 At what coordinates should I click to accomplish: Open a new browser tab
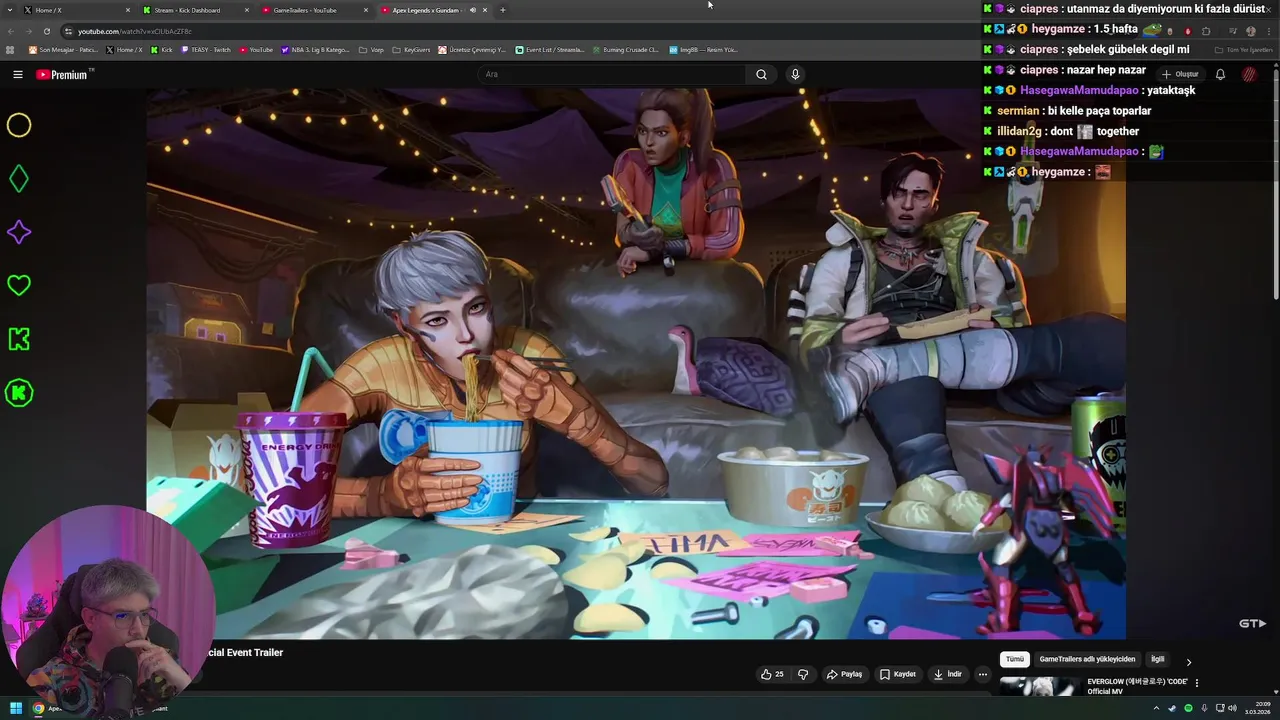502,10
